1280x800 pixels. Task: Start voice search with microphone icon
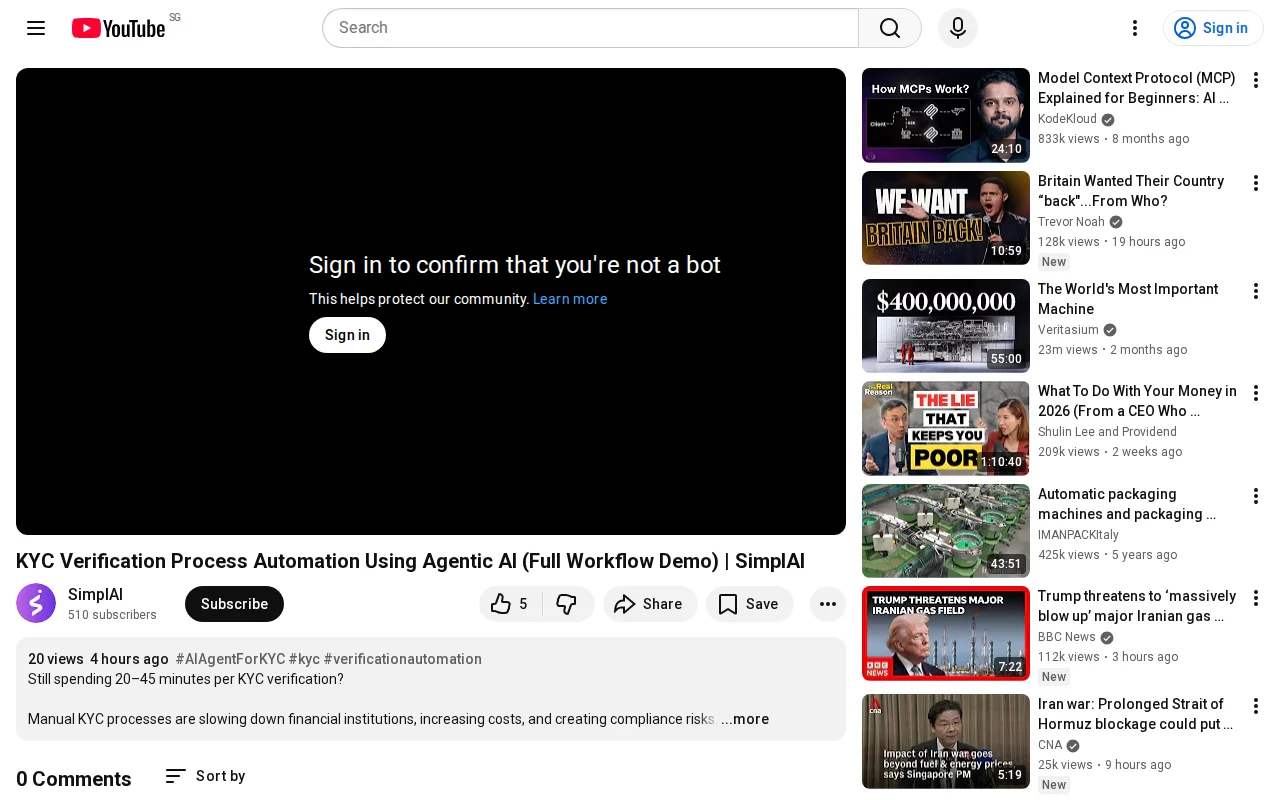(x=958, y=28)
